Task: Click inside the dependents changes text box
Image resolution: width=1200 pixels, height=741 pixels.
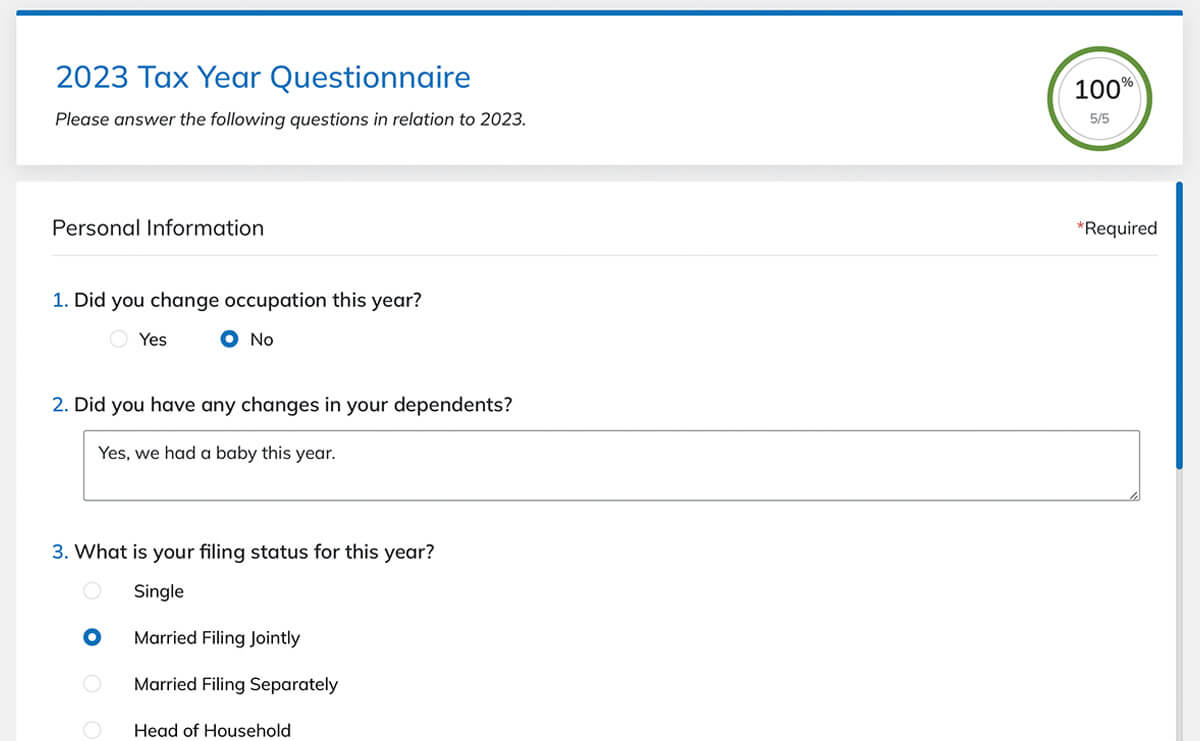Action: coord(610,465)
